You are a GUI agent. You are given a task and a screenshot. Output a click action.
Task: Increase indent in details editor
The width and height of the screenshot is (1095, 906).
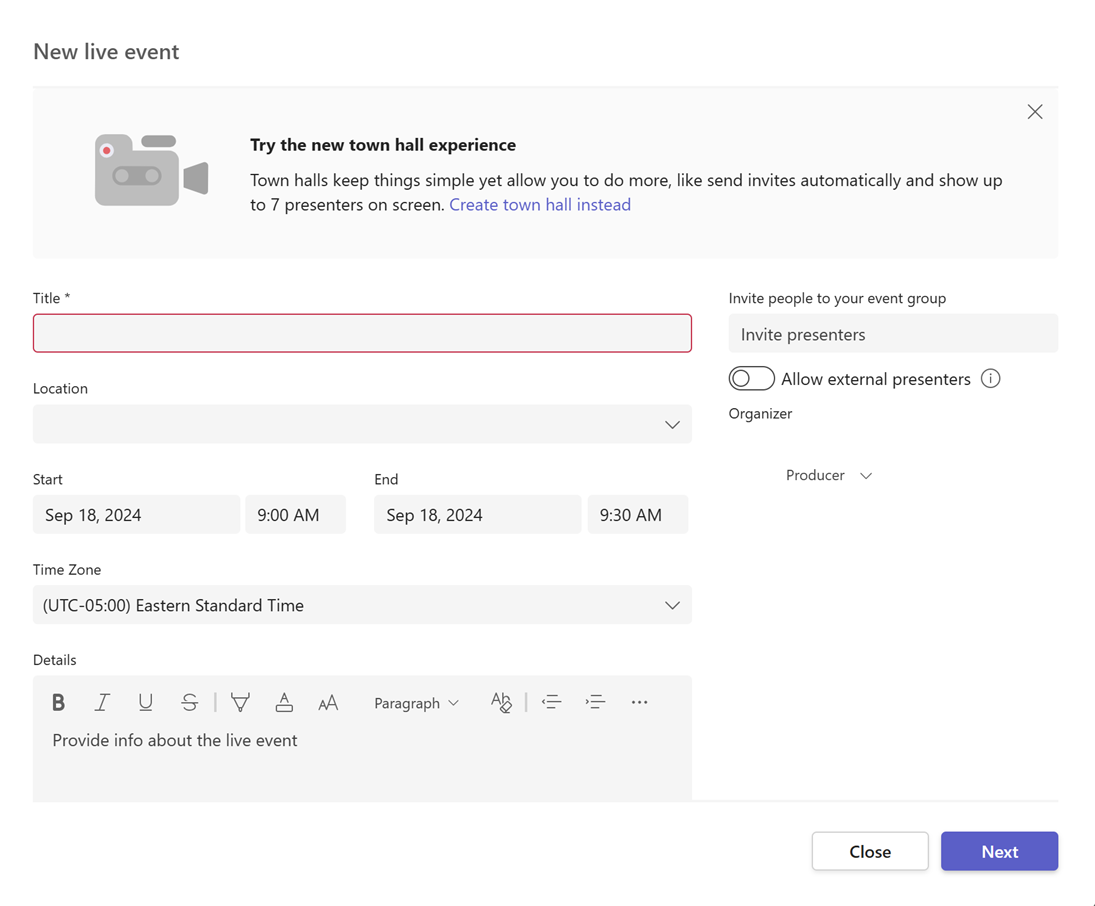(x=595, y=703)
